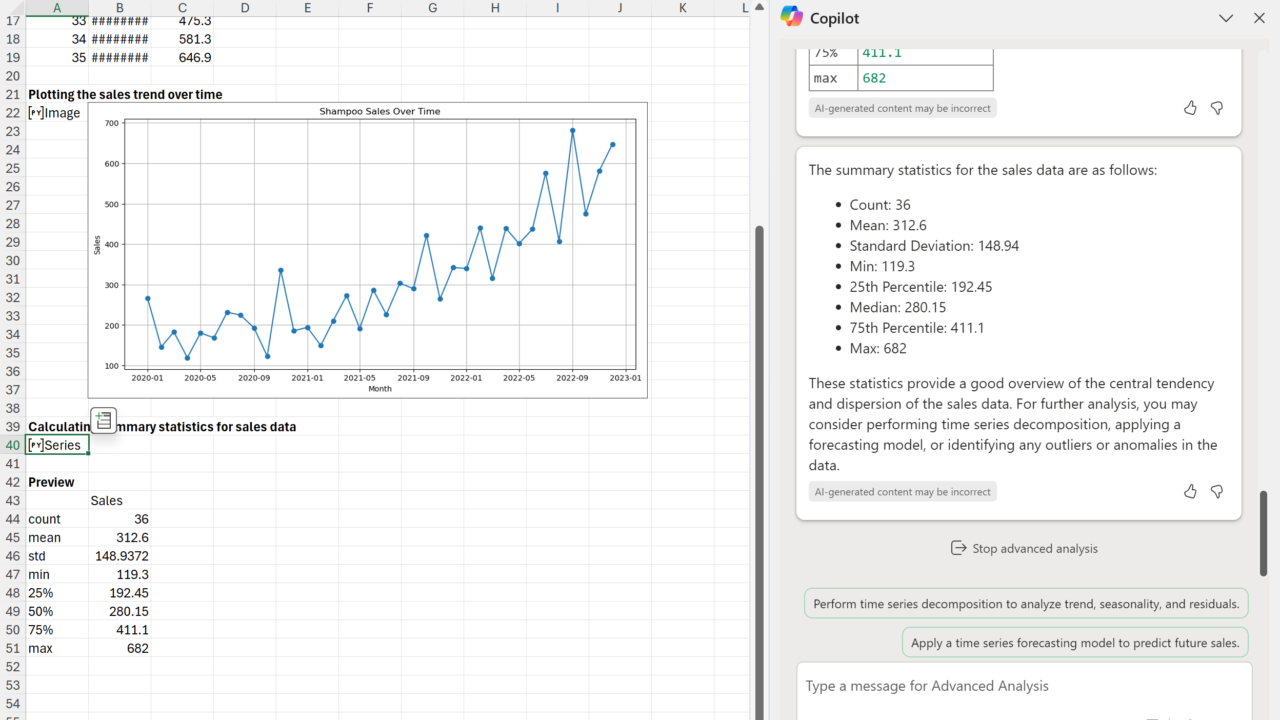Click the Python object icon in Image cell
Screen dimensions: 1280x720
pos(35,113)
